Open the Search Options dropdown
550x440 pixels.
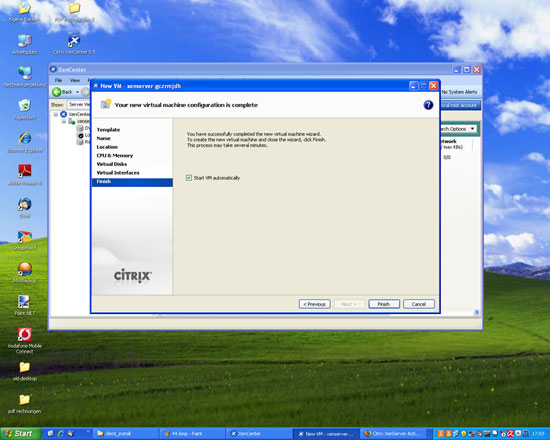(x=458, y=129)
